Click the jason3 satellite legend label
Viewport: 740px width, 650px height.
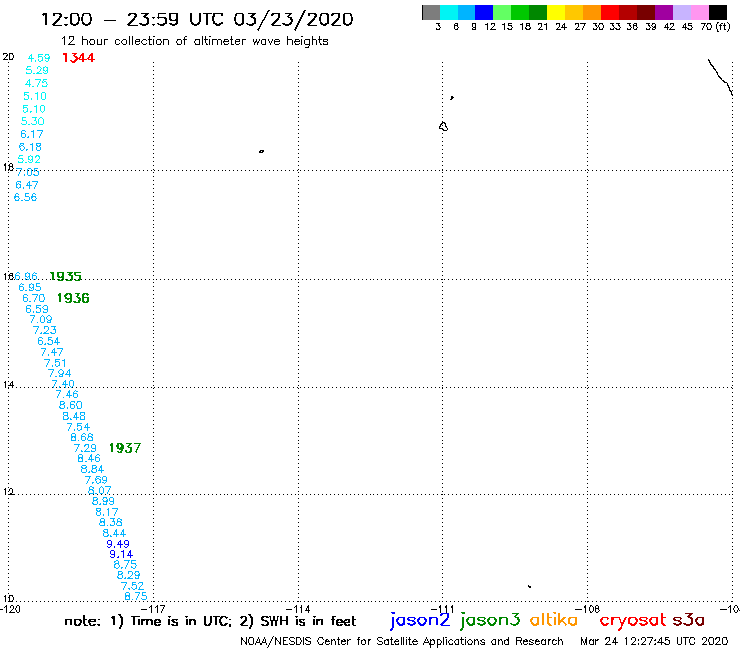click(x=490, y=620)
